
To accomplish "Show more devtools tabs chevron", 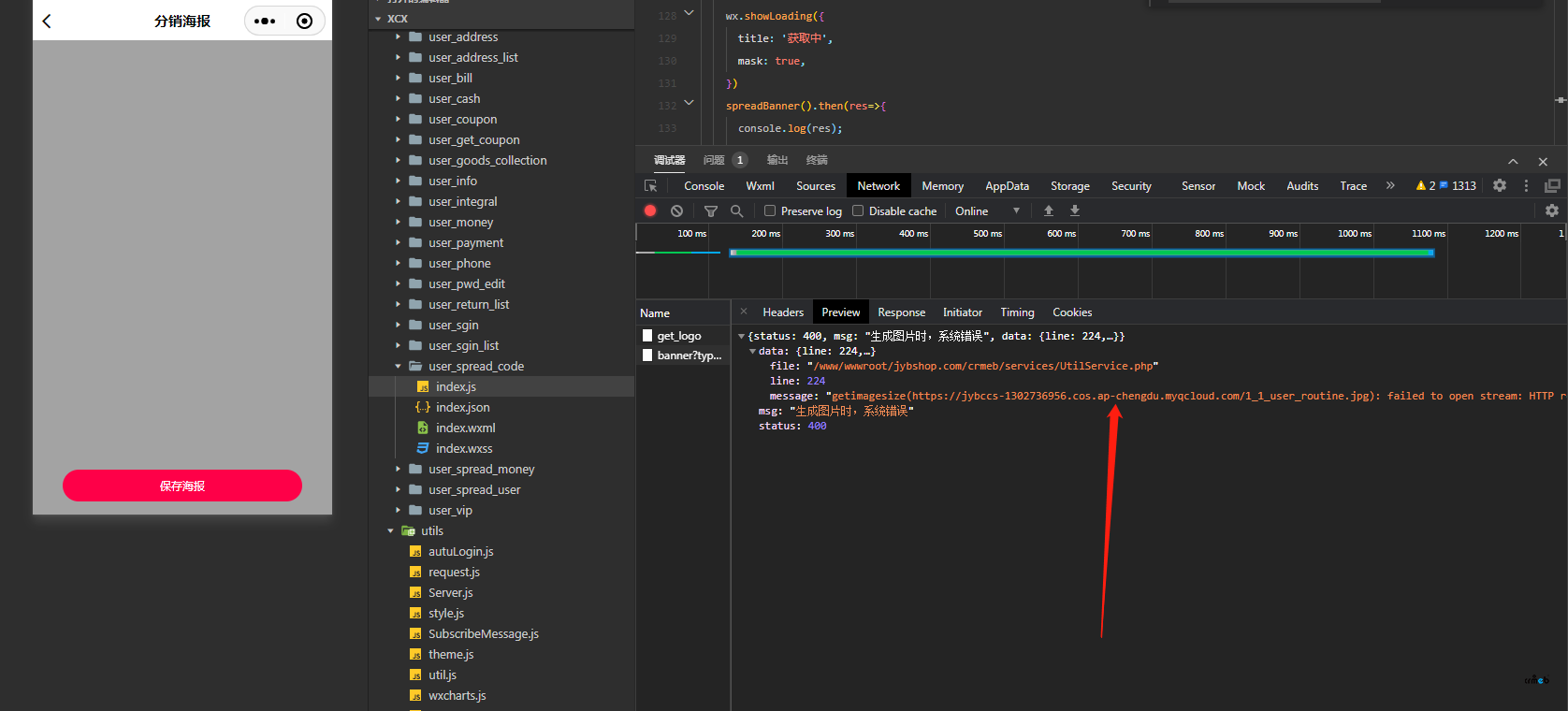I will pyautogui.click(x=1390, y=185).
